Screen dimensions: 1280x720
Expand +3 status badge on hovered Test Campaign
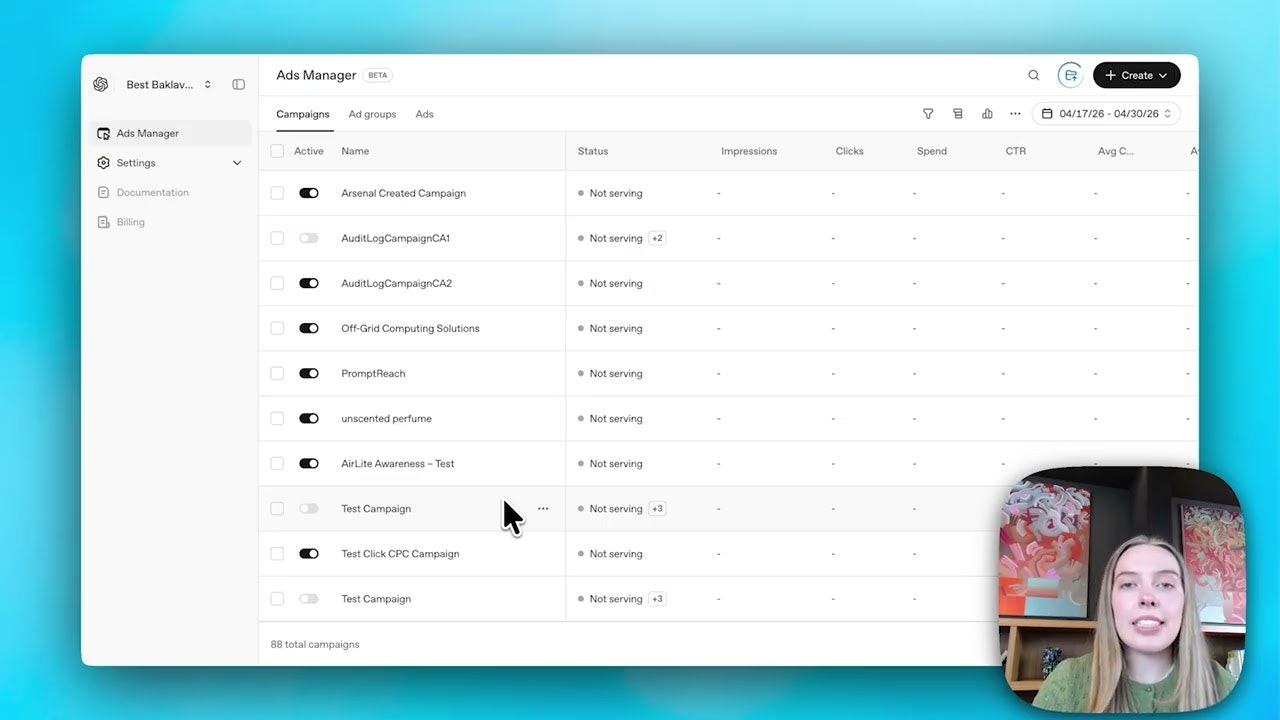tap(657, 508)
